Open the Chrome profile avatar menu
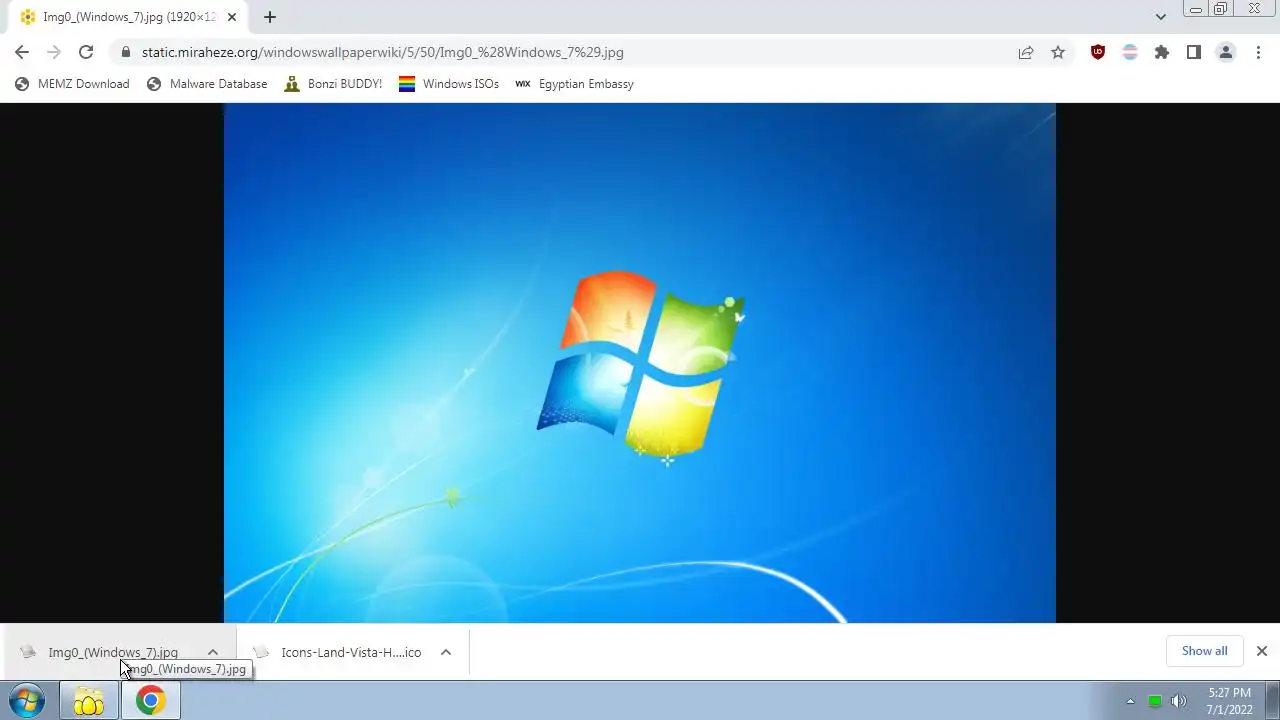Viewport: 1280px width, 720px height. (x=1226, y=52)
